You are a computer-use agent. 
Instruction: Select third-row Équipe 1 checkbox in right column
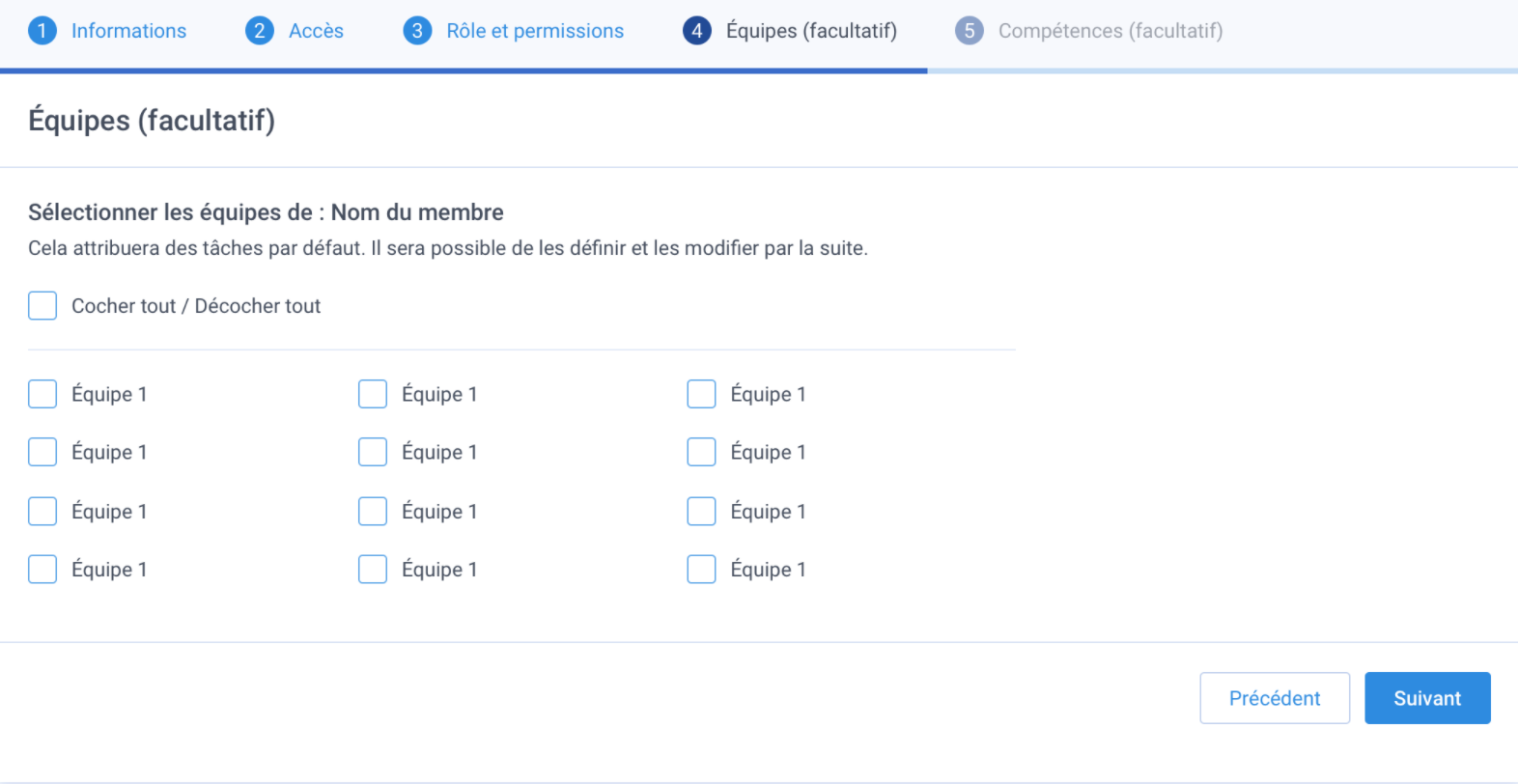click(x=701, y=511)
